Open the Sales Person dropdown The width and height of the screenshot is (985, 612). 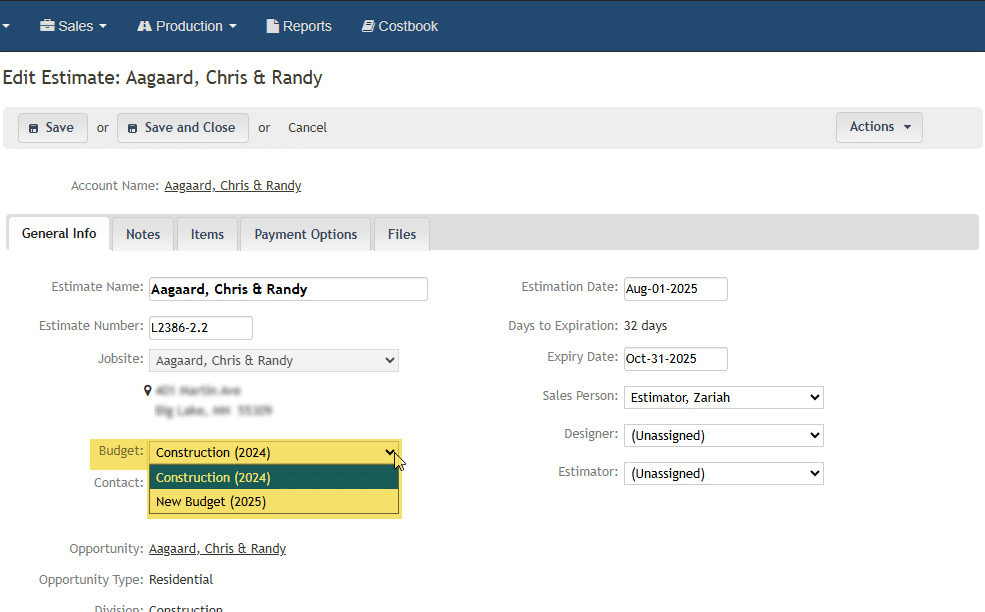pyautogui.click(x=723, y=397)
